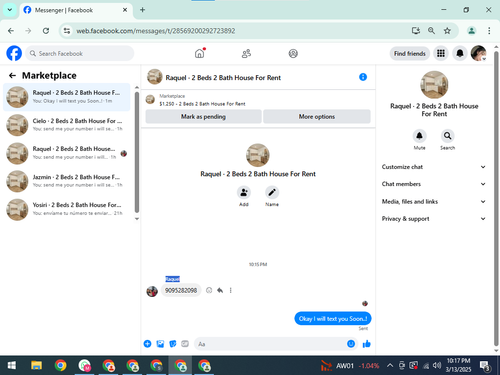This screenshot has height=375, width=500.
Task: Click the 'Okay I will text you Soon..!' bubble
Action: (x=333, y=318)
